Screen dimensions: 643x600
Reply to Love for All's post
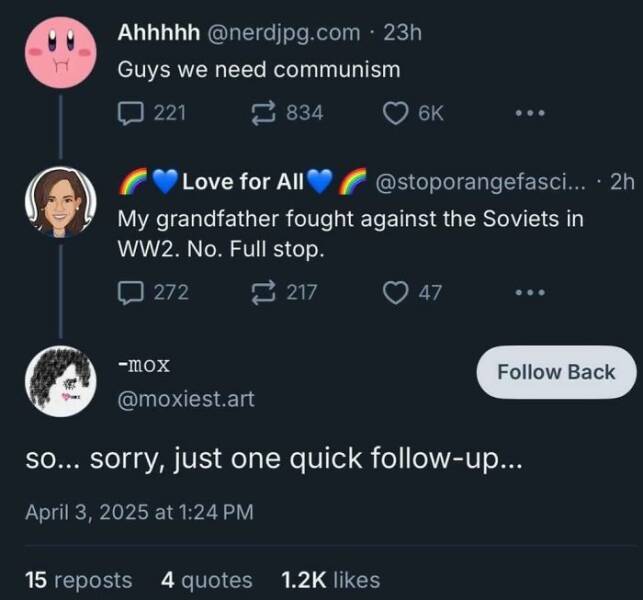(131, 292)
